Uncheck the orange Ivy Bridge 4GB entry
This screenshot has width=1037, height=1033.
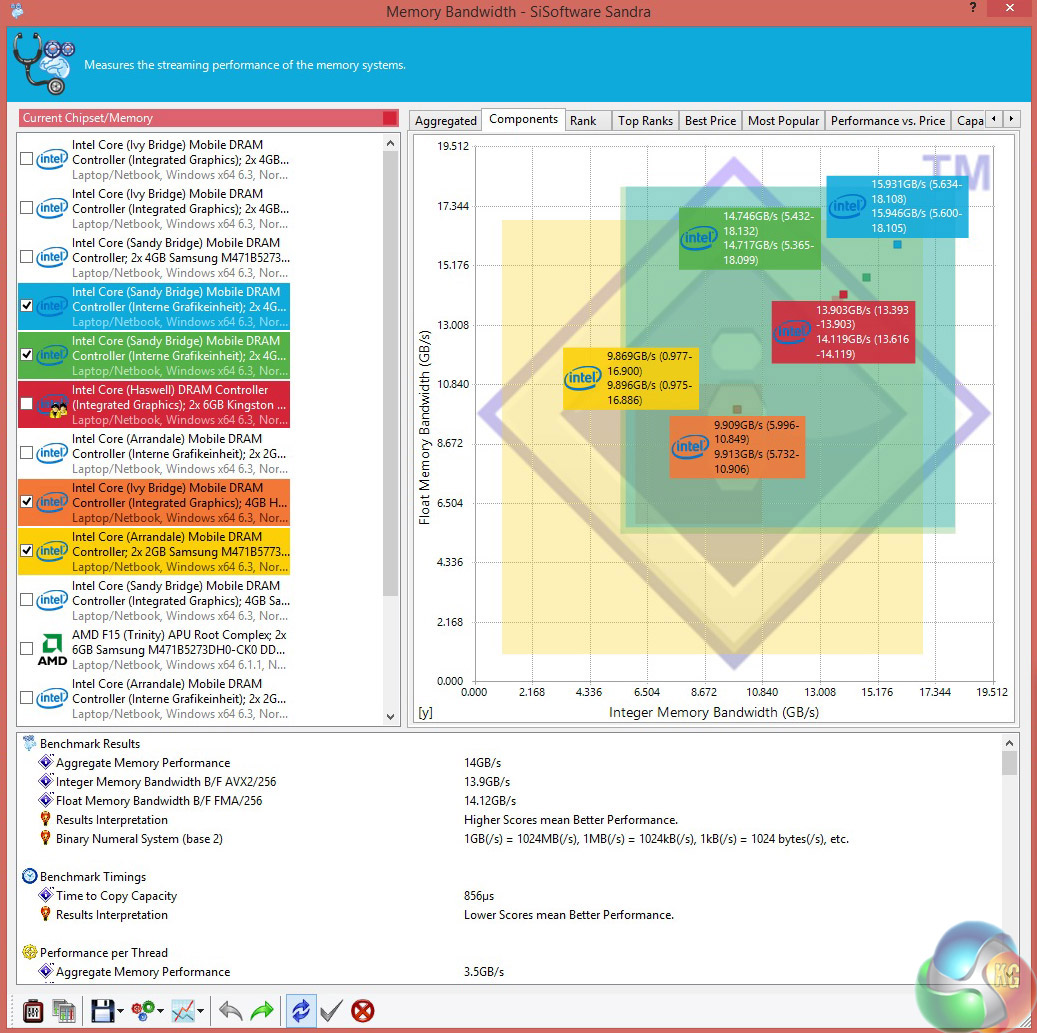[x=26, y=502]
